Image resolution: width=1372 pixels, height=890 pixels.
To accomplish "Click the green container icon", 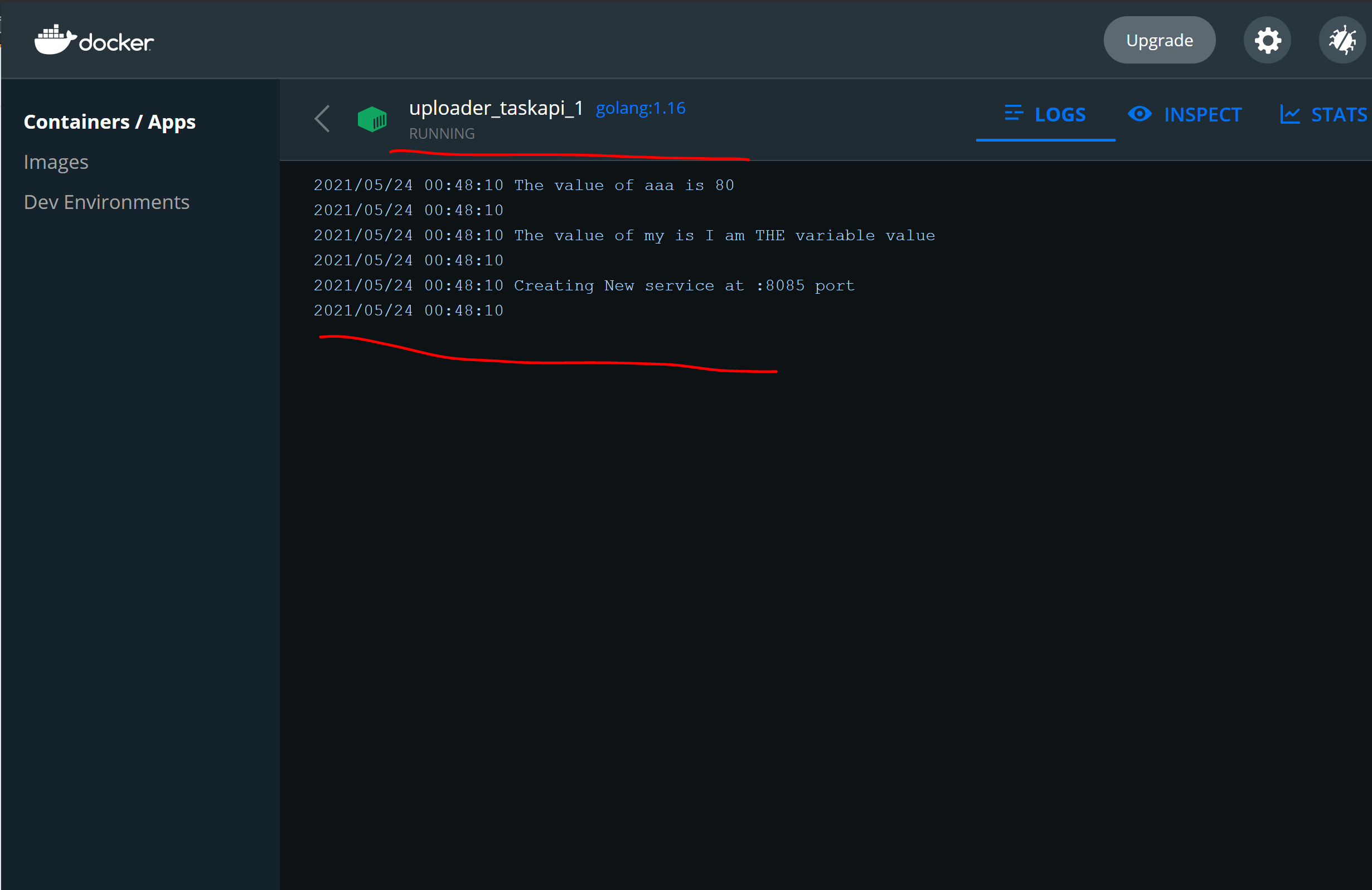I will pyautogui.click(x=372, y=119).
